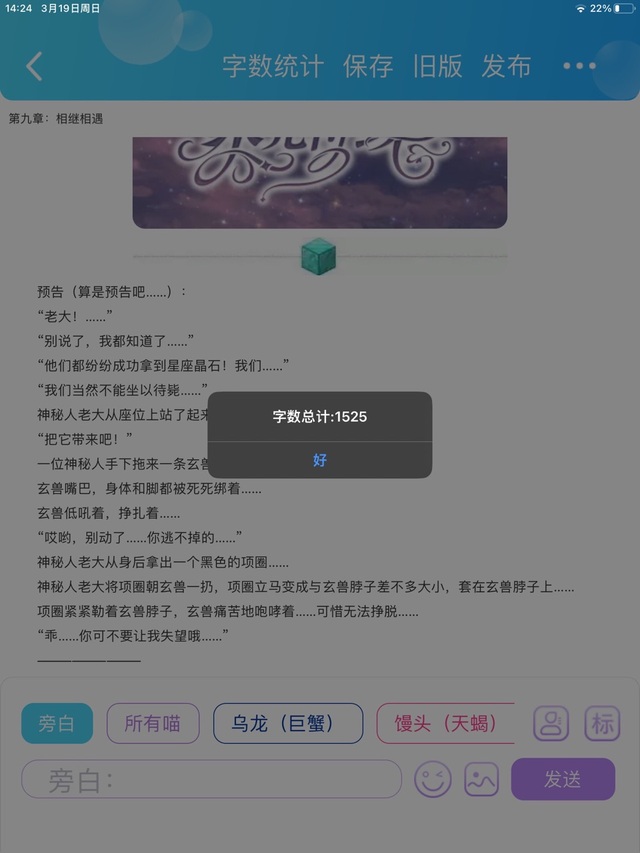
Task: Switch to 旧版 old version
Action: click(438, 66)
